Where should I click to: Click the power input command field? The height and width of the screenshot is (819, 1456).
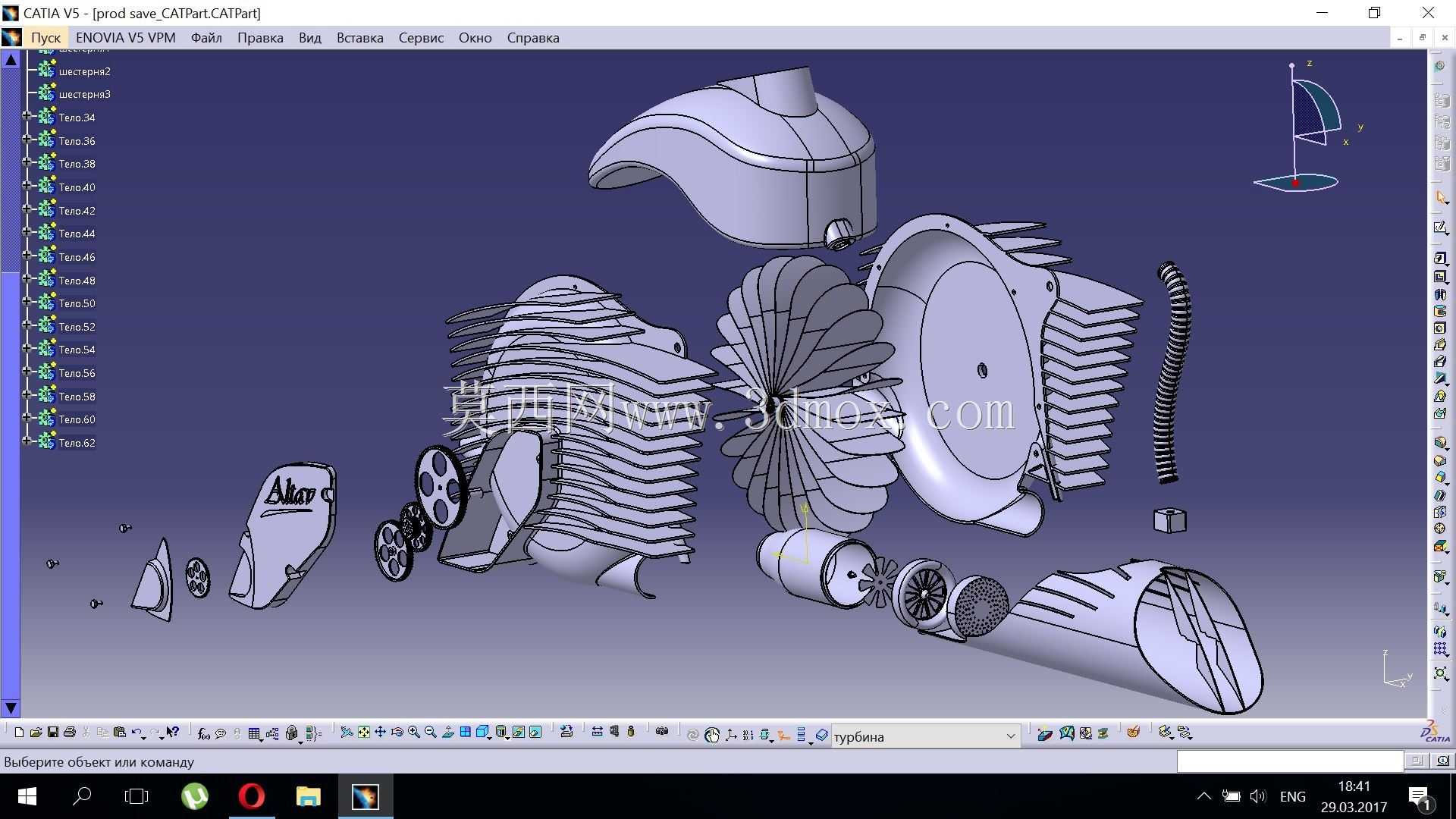[1290, 761]
